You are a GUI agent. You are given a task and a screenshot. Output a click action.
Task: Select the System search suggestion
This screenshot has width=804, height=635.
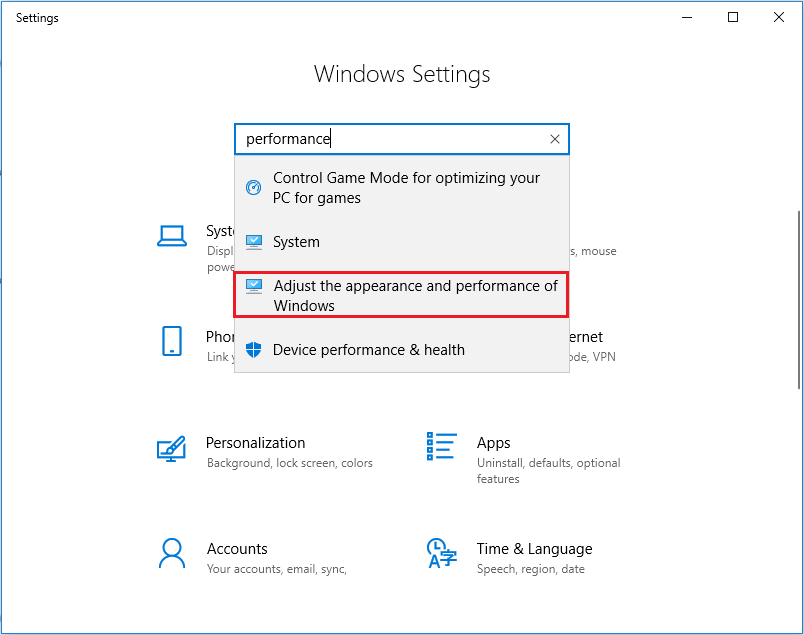point(402,242)
